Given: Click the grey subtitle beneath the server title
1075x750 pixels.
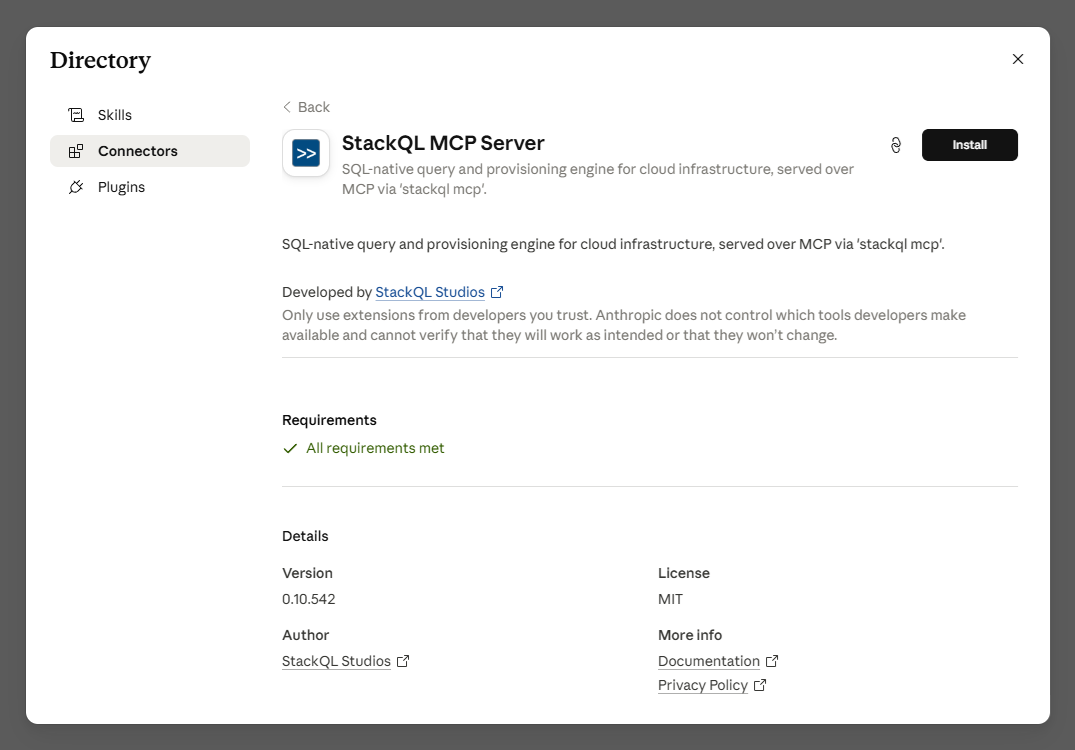Looking at the screenshot, I should 598,179.
